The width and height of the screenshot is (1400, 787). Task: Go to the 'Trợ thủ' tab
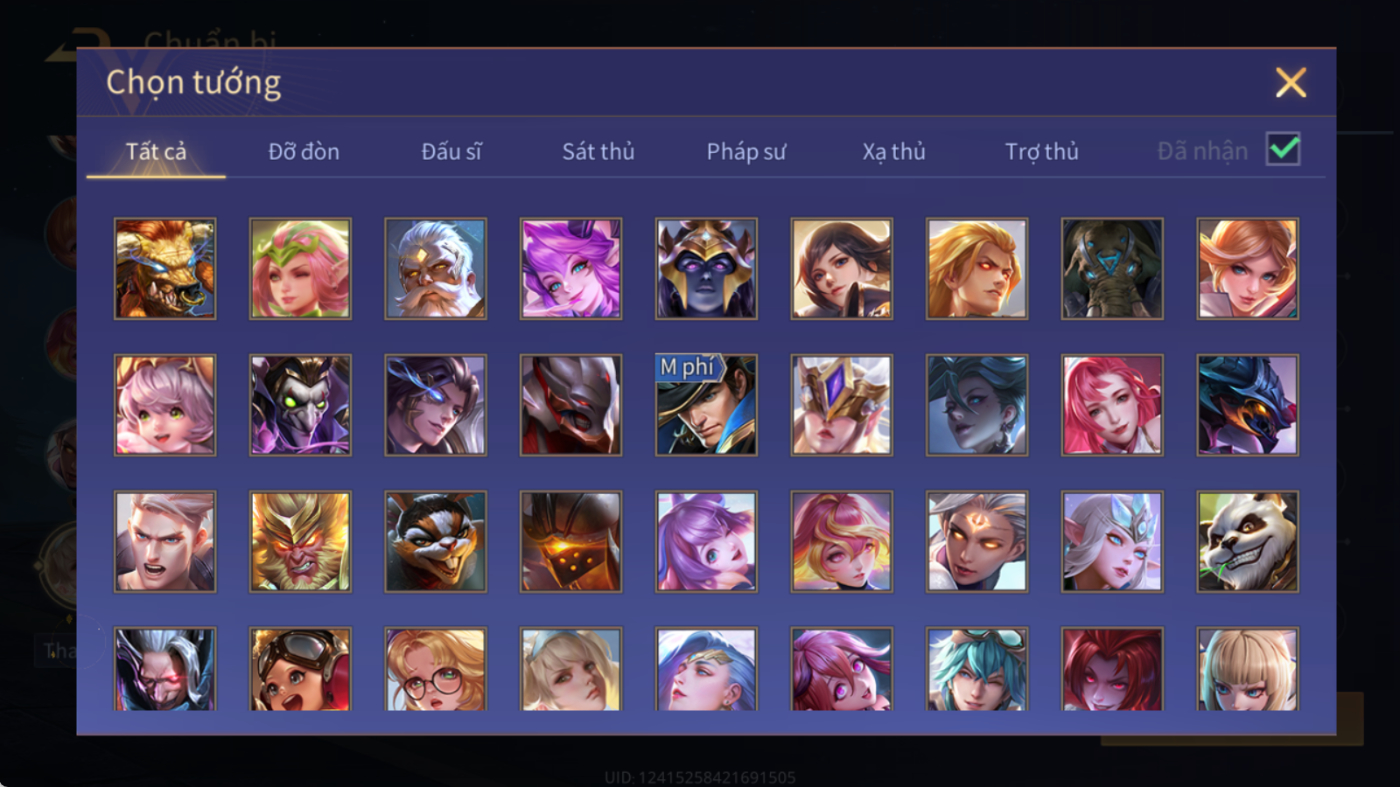click(x=1041, y=152)
